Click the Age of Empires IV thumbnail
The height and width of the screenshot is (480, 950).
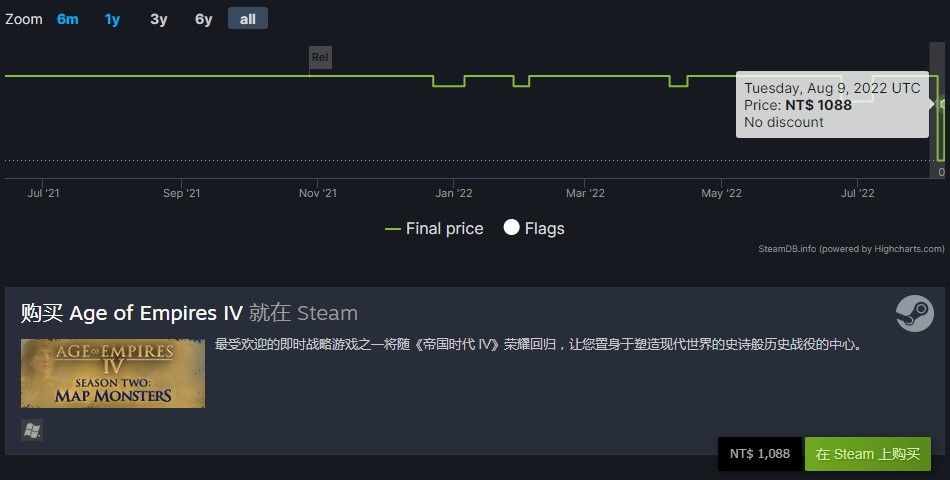point(113,373)
